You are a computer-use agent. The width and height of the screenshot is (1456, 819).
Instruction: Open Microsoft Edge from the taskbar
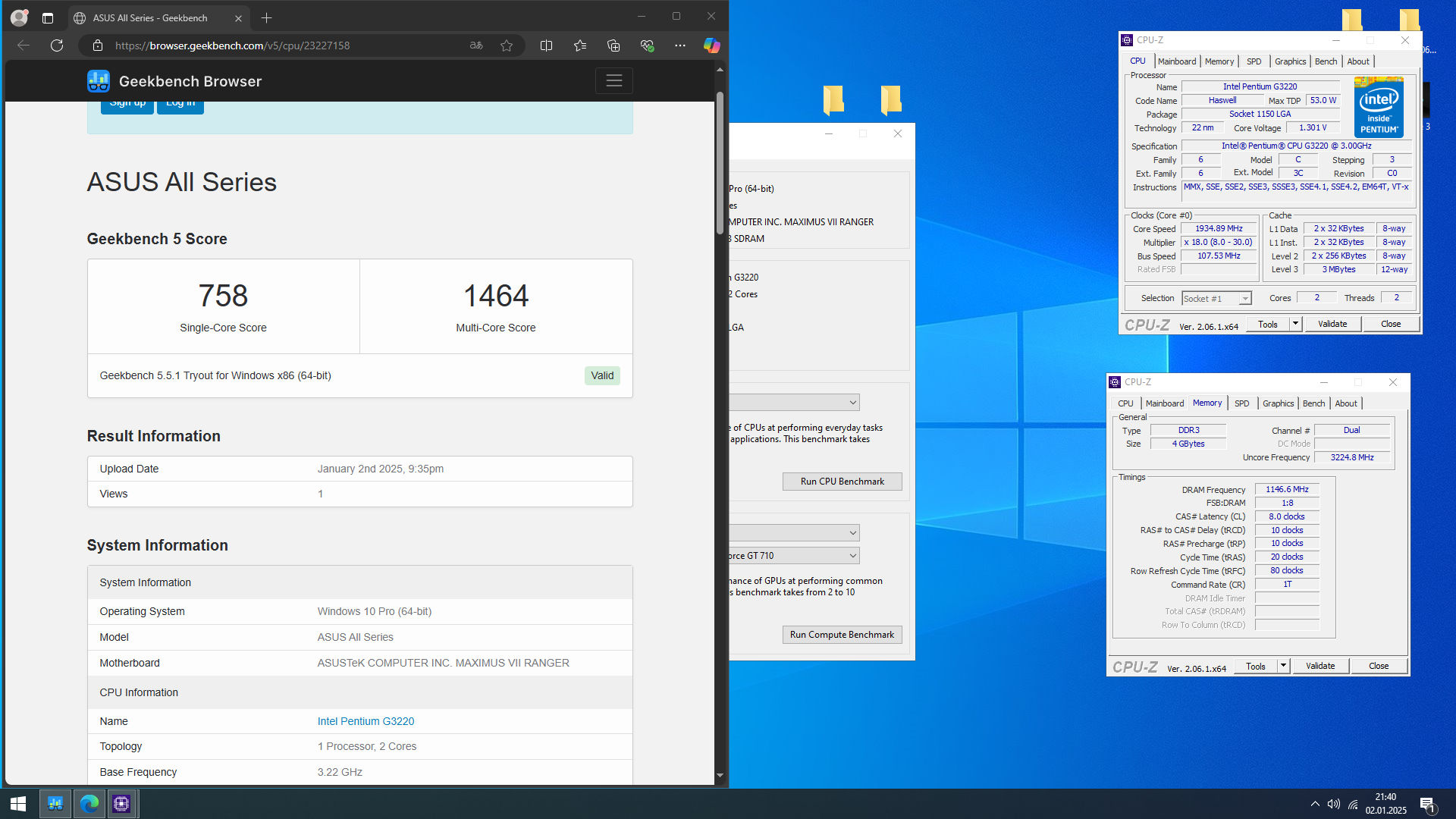point(89,804)
